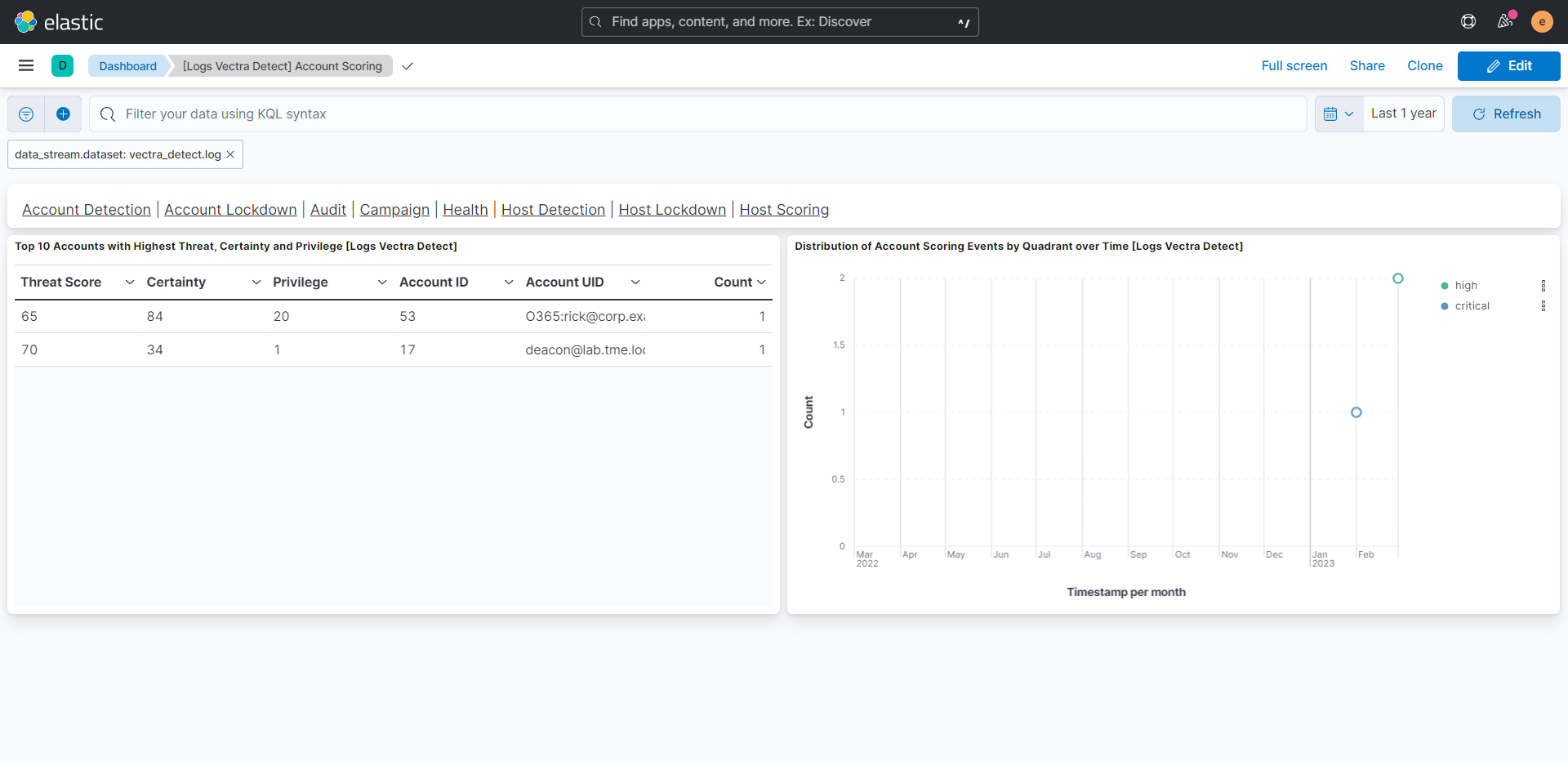Viewport: 1568px width, 761px height.
Task: Focus the KQL filter input field
Action: 698,114
